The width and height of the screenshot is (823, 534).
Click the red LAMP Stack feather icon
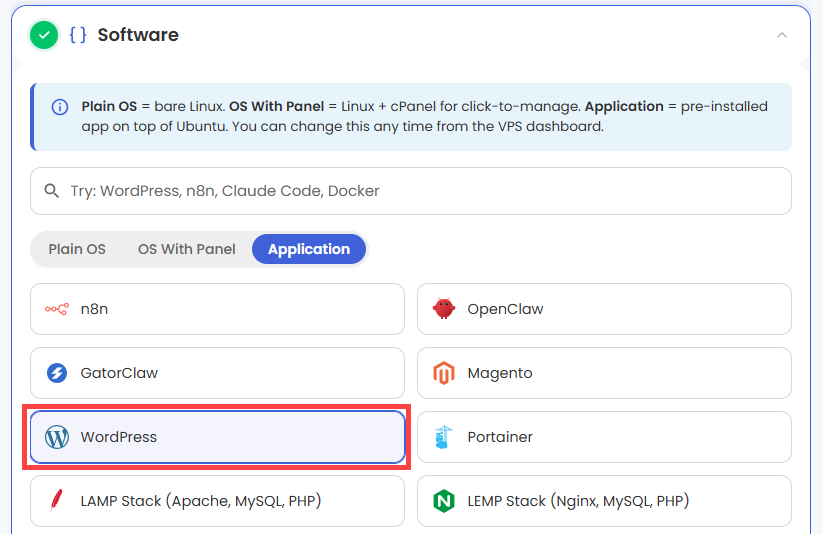[56, 500]
